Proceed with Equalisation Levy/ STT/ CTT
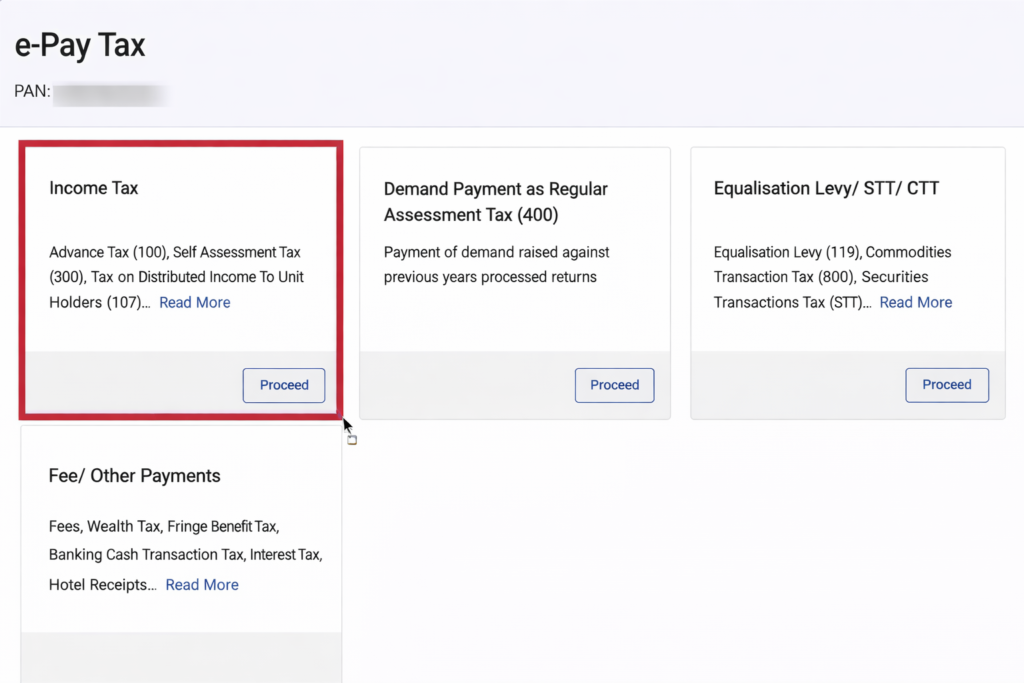Screen dimensions: 1024x683 tap(946, 385)
